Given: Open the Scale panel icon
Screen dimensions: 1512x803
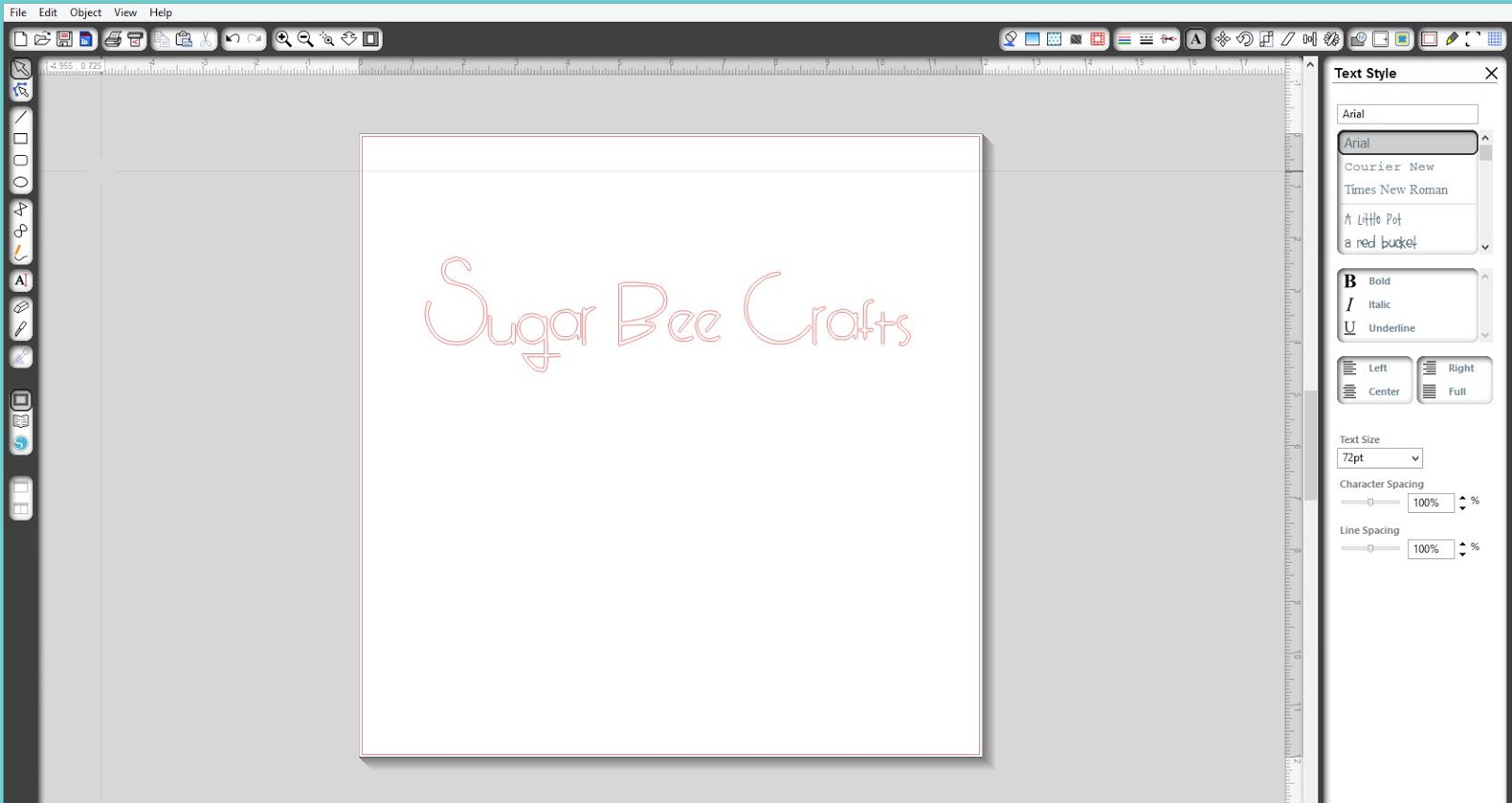Looking at the screenshot, I should click(x=1266, y=39).
